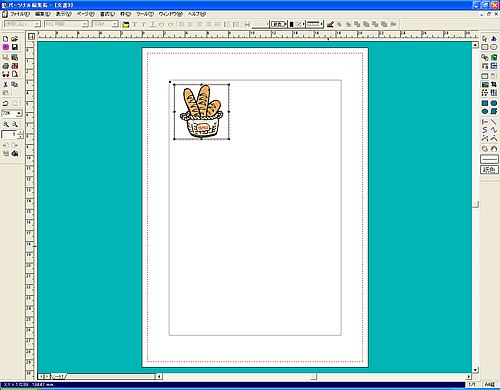Click the Save floppy disk icon

(x=15, y=47)
